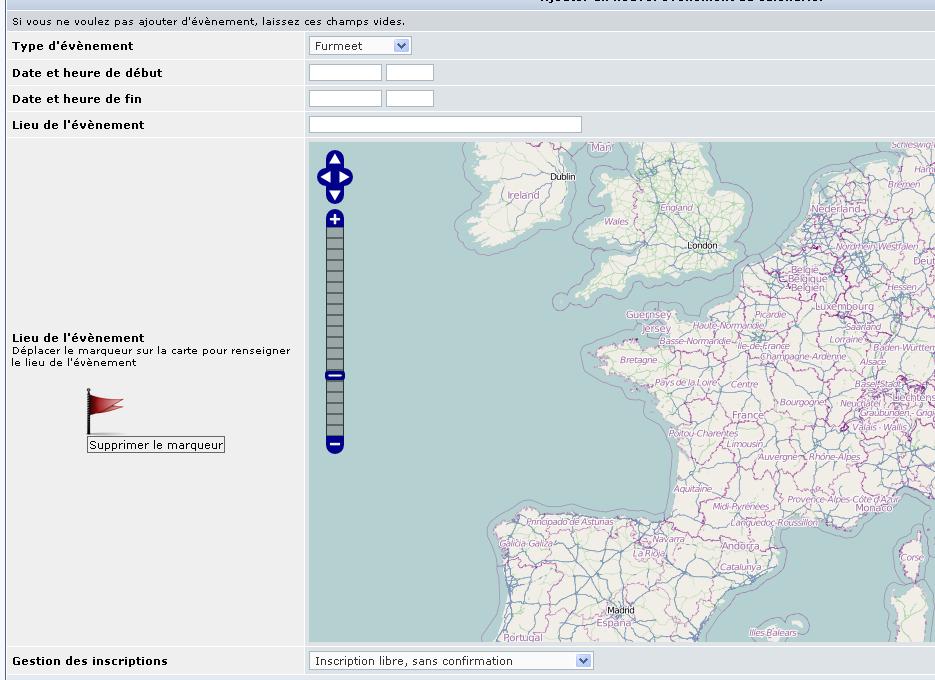
Task: Click the map zoom slider handle
Action: pyautogui.click(x=335, y=376)
